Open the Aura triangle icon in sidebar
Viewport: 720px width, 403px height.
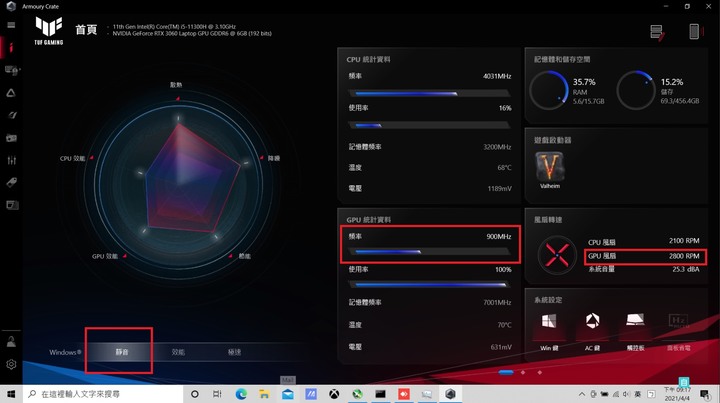(11, 93)
